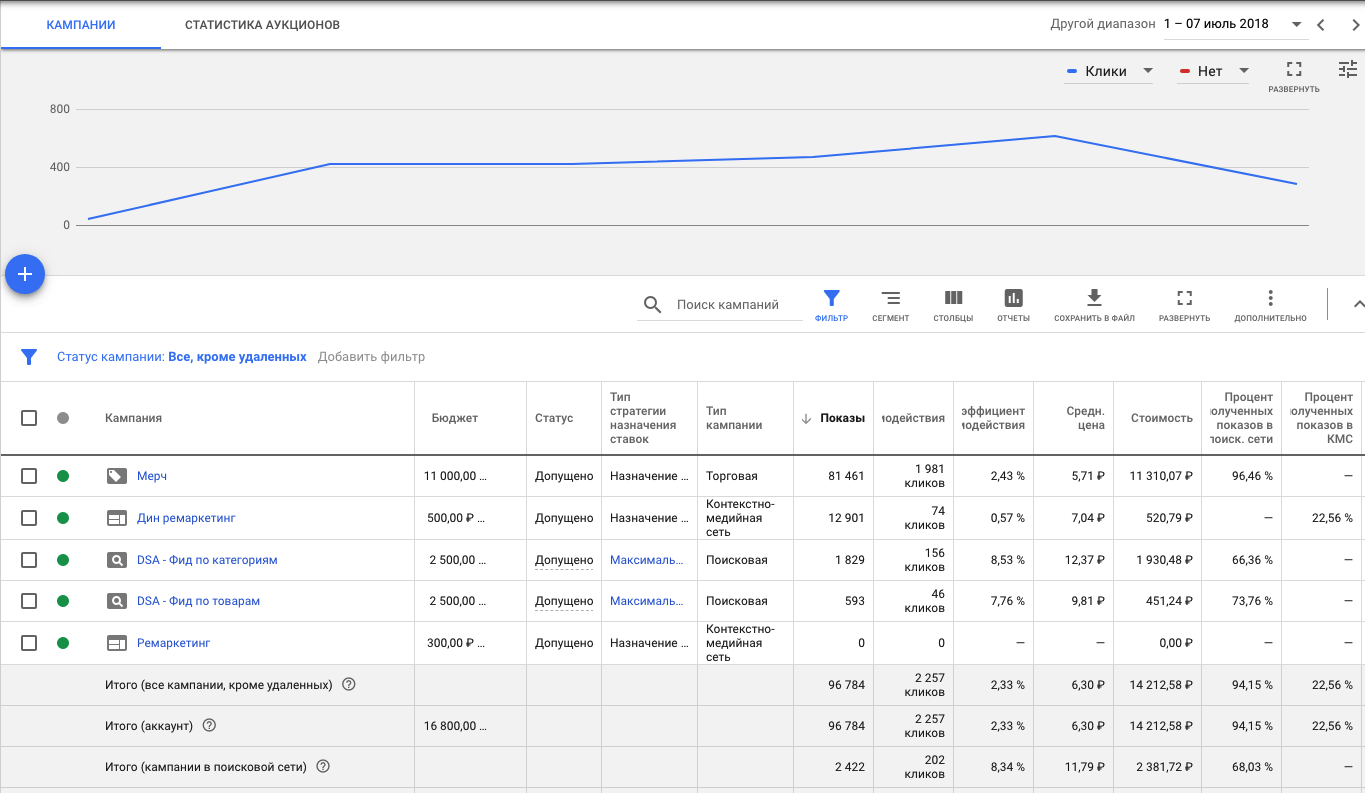Image resolution: width=1365 pixels, height=793 pixels.
Task: Click Мерч budget cell 11 000,00
Action: coord(455,476)
